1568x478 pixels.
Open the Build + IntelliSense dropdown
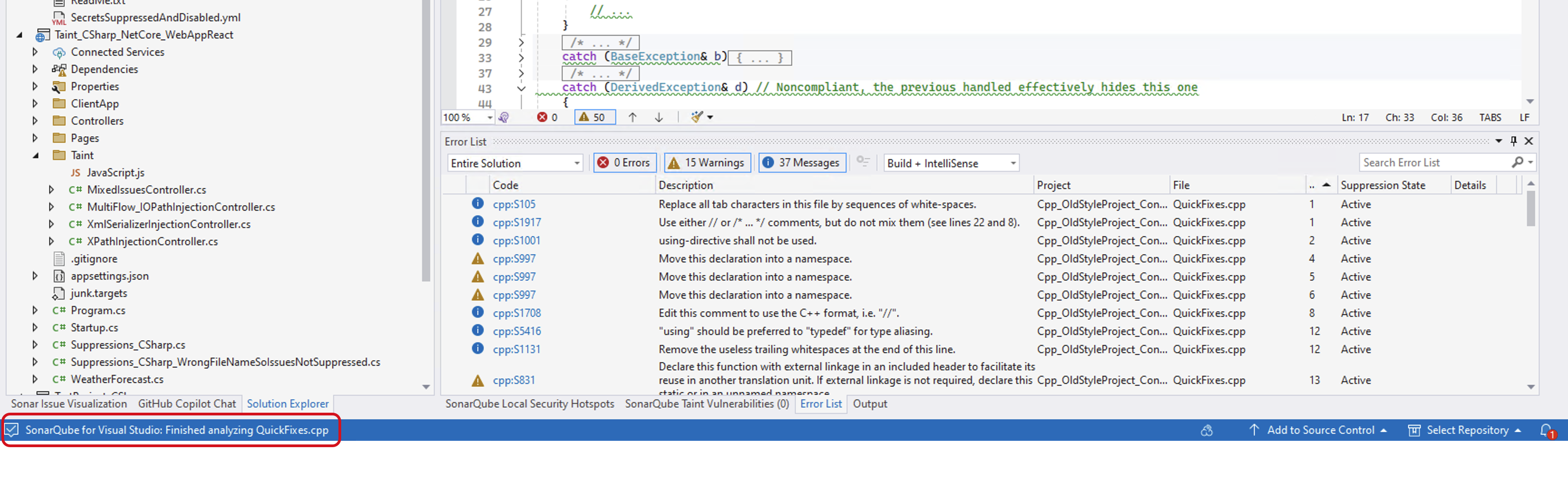click(951, 162)
